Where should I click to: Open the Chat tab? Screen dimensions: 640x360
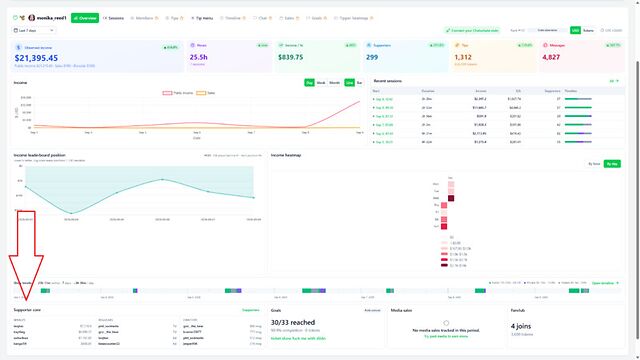pos(262,18)
